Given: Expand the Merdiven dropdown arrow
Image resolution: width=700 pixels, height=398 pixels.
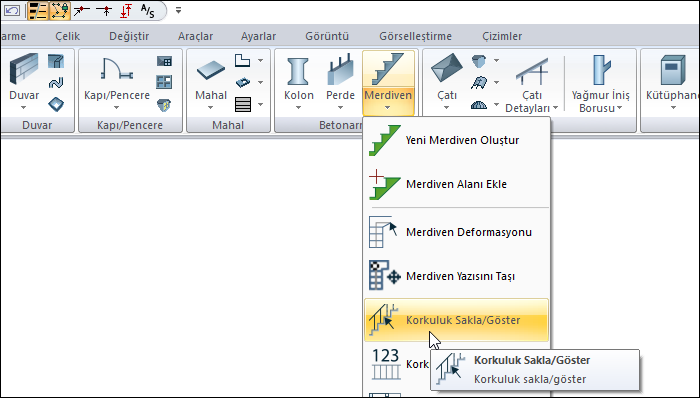Looking at the screenshot, I should 388,108.
